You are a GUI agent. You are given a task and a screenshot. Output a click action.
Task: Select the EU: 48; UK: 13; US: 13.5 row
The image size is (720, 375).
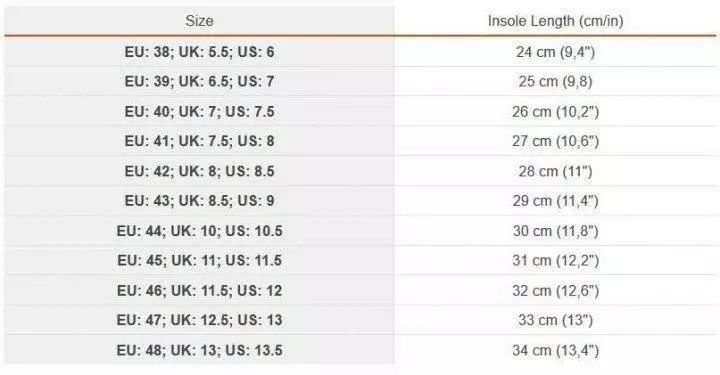click(x=360, y=350)
